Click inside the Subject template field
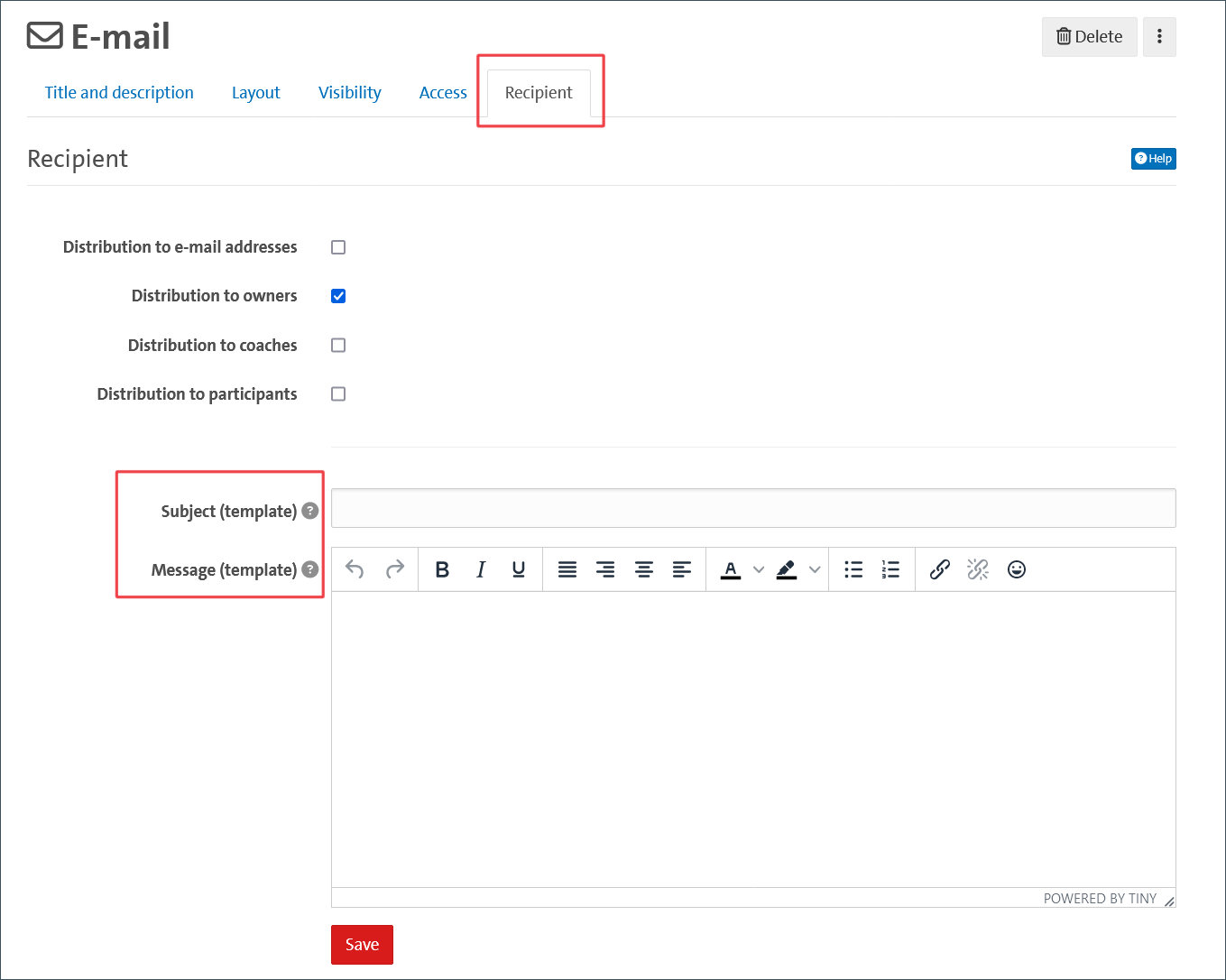Screen dimensions: 1226x980 (x=753, y=507)
